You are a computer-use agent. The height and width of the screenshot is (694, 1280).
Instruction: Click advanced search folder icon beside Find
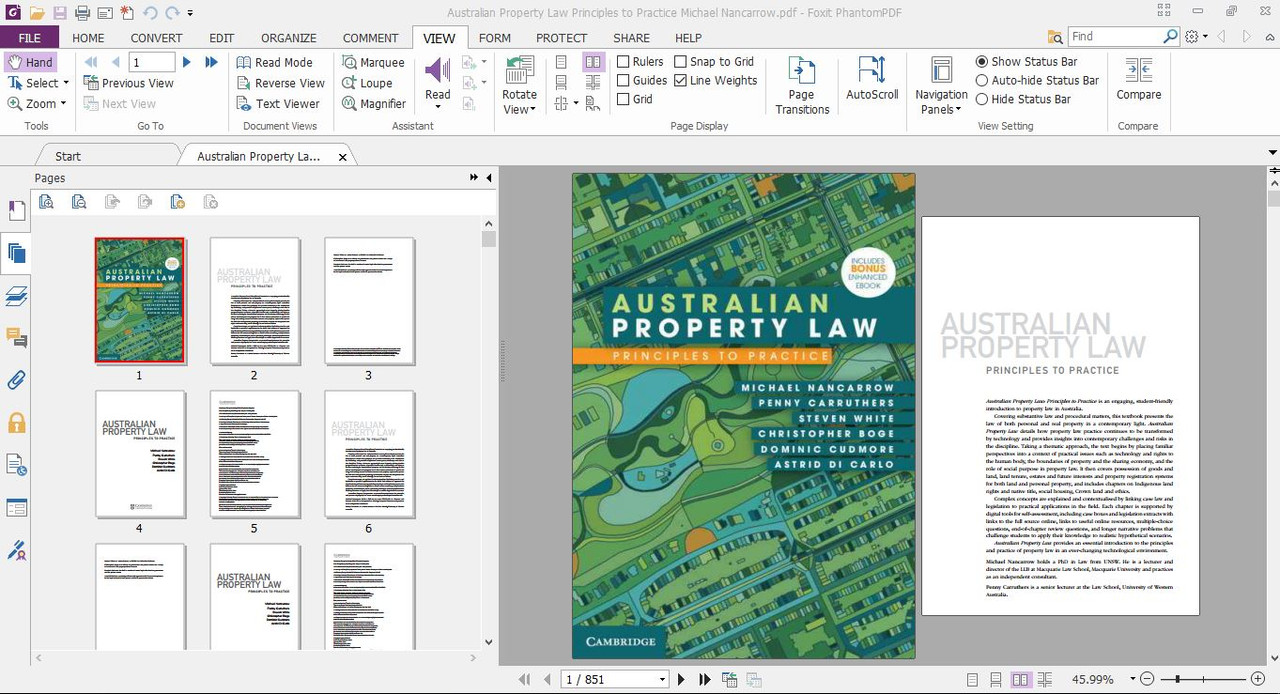(1055, 37)
